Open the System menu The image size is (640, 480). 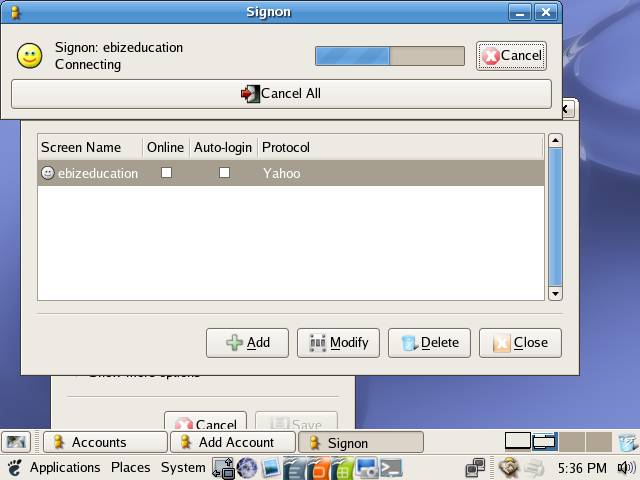tap(183, 467)
